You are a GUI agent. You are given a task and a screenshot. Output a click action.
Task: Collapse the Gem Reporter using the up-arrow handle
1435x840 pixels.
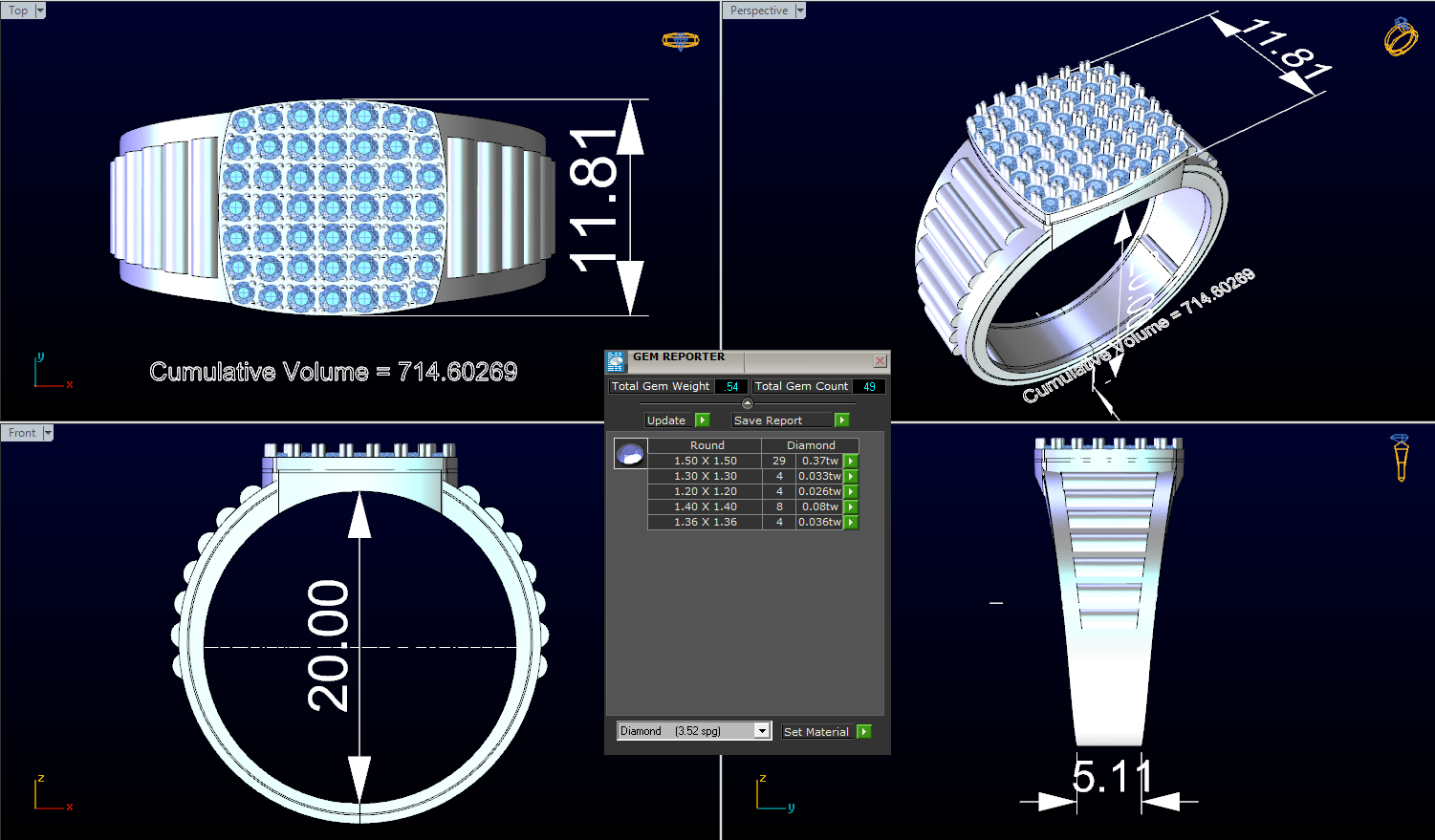tap(747, 401)
